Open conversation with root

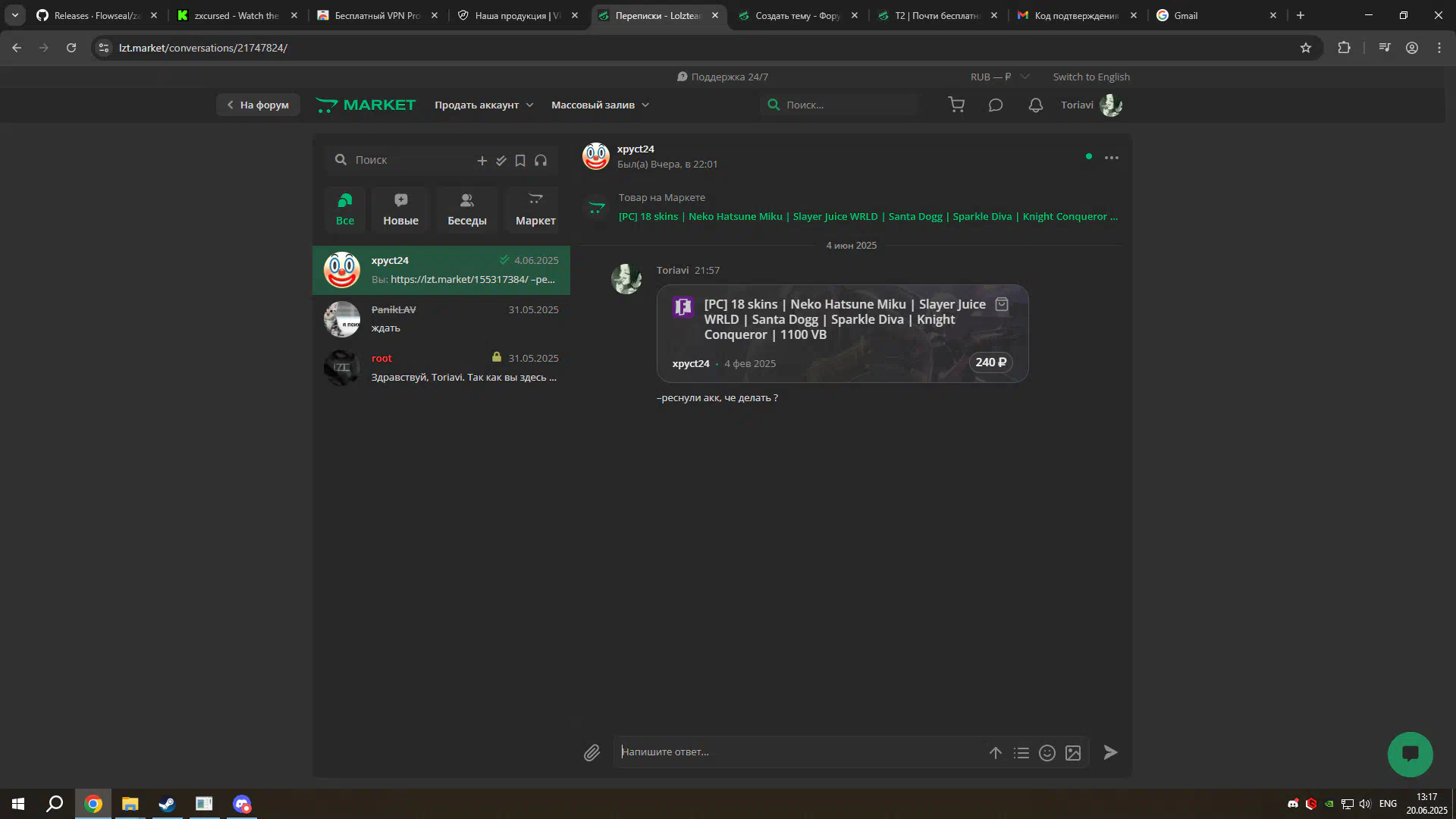441,368
